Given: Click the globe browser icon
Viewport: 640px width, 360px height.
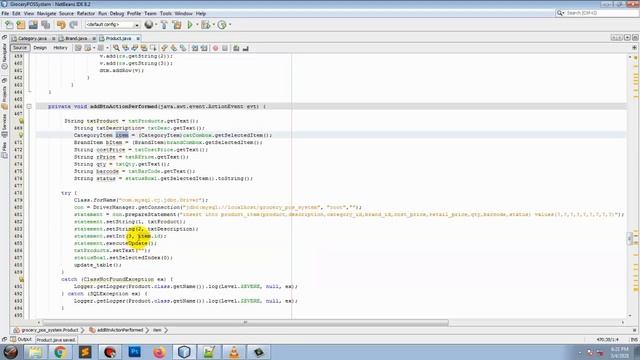Looking at the screenshot, I should [149, 25].
